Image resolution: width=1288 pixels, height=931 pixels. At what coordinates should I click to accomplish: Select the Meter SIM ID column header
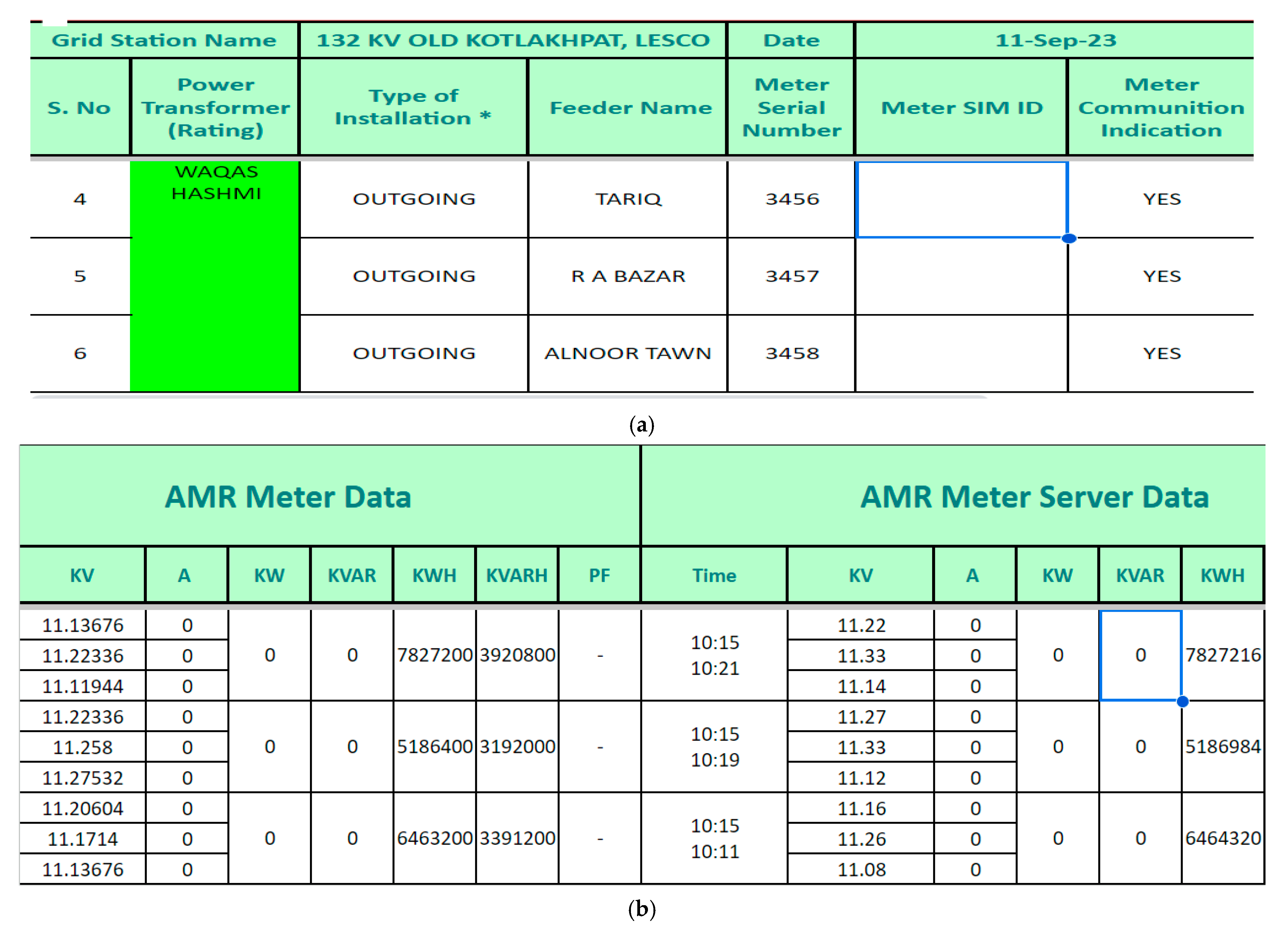click(962, 107)
